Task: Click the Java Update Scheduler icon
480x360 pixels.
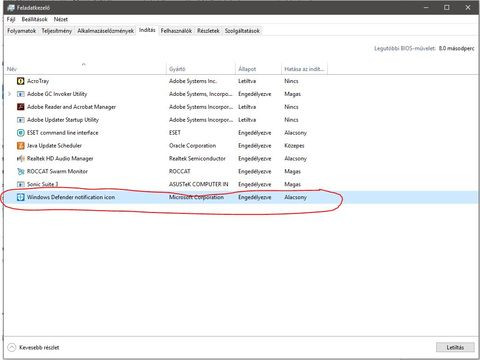Action: point(21,146)
